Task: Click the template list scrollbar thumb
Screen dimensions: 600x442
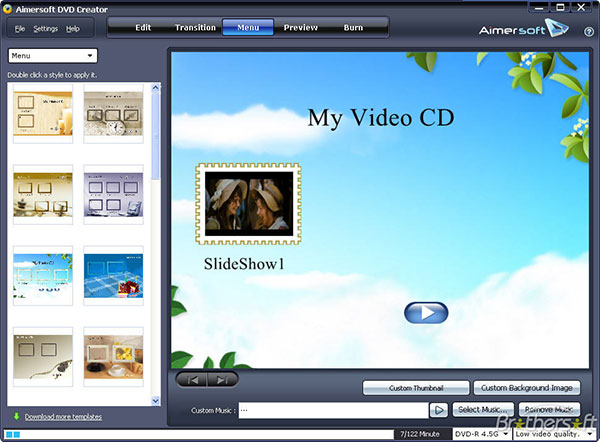Action: pyautogui.click(x=155, y=135)
